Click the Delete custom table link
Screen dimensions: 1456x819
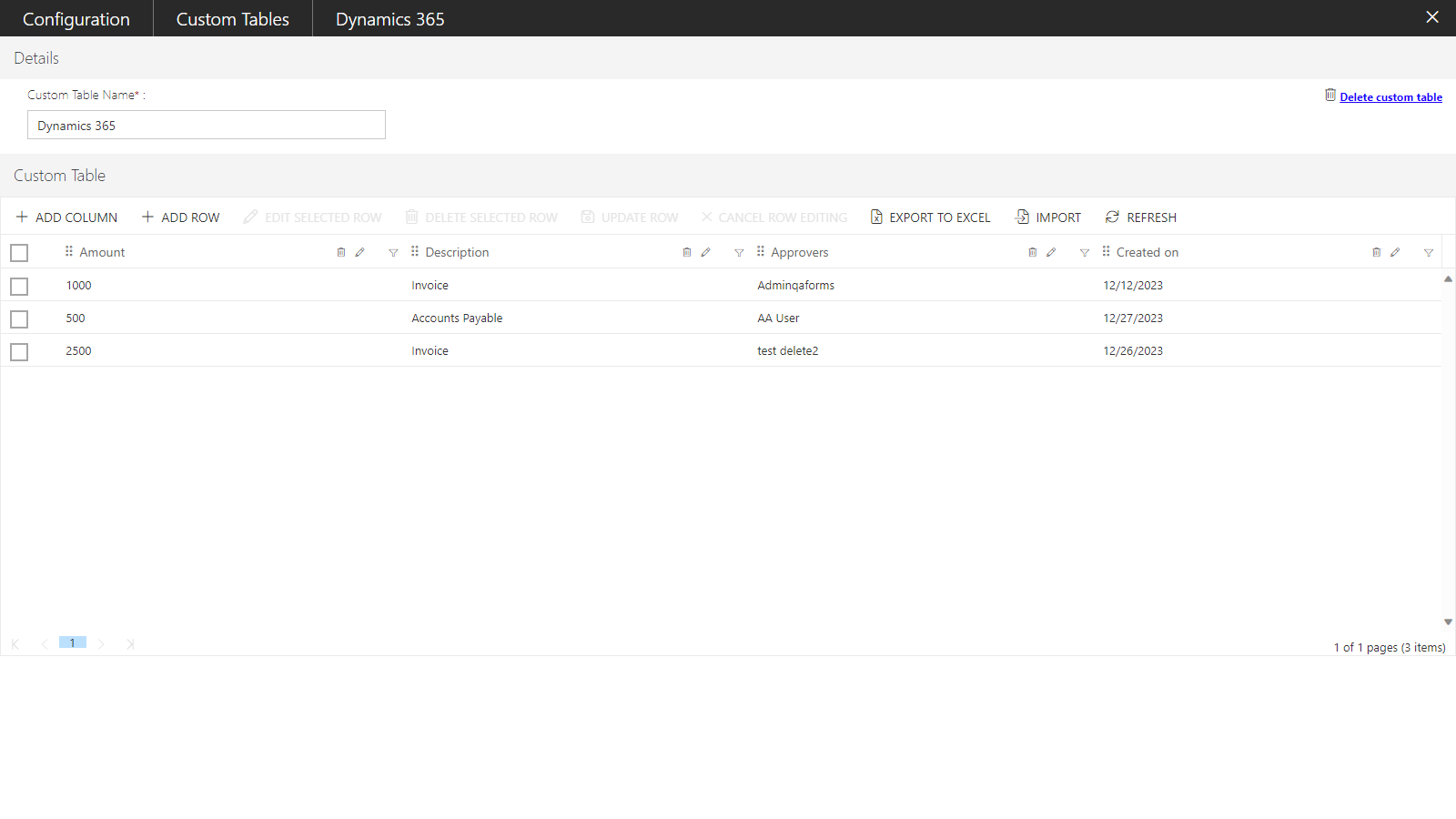pos(1390,97)
